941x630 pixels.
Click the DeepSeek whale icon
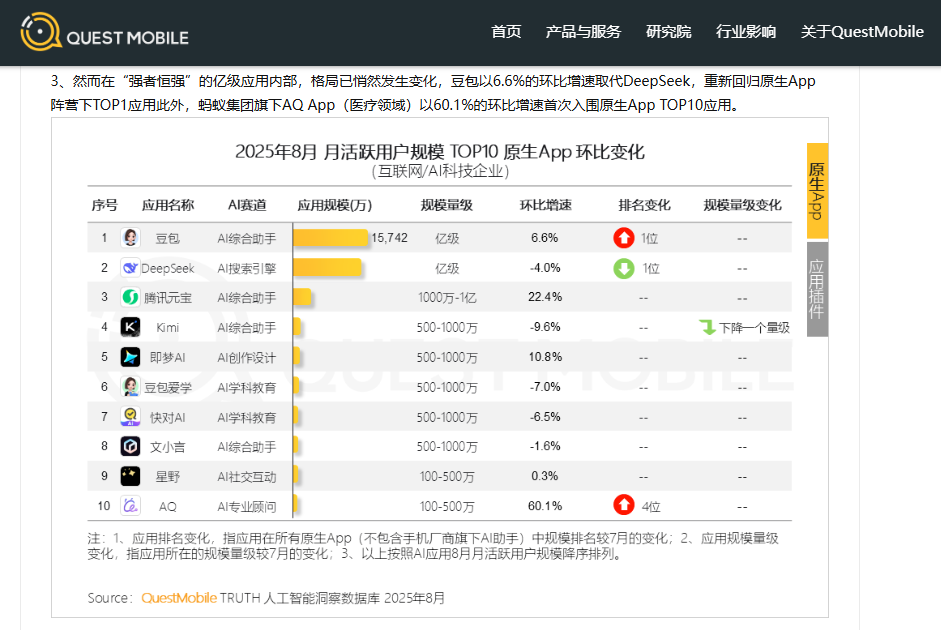(x=130, y=268)
